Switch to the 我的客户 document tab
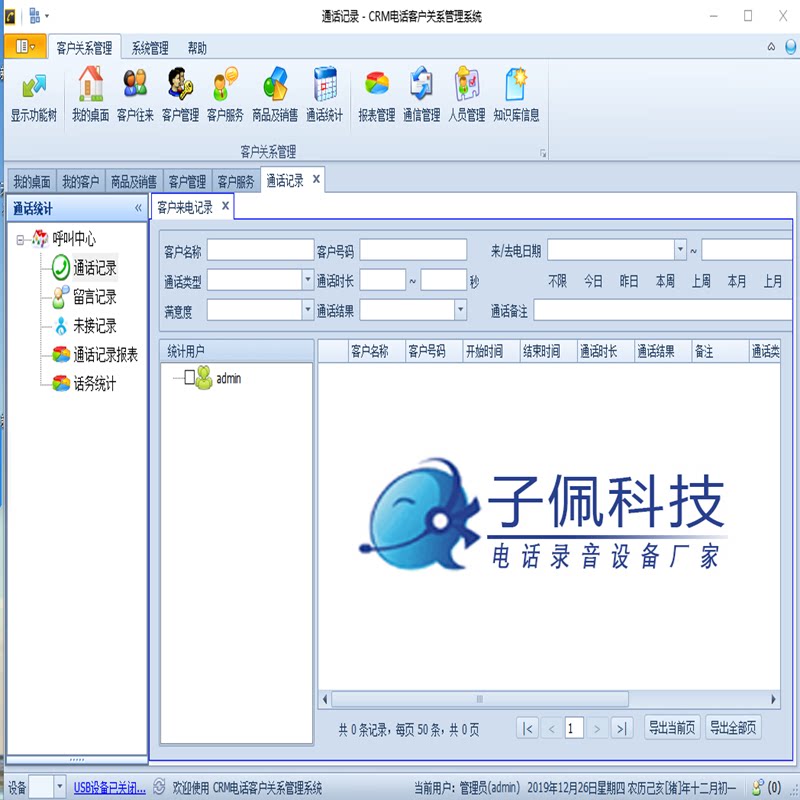 click(x=81, y=181)
